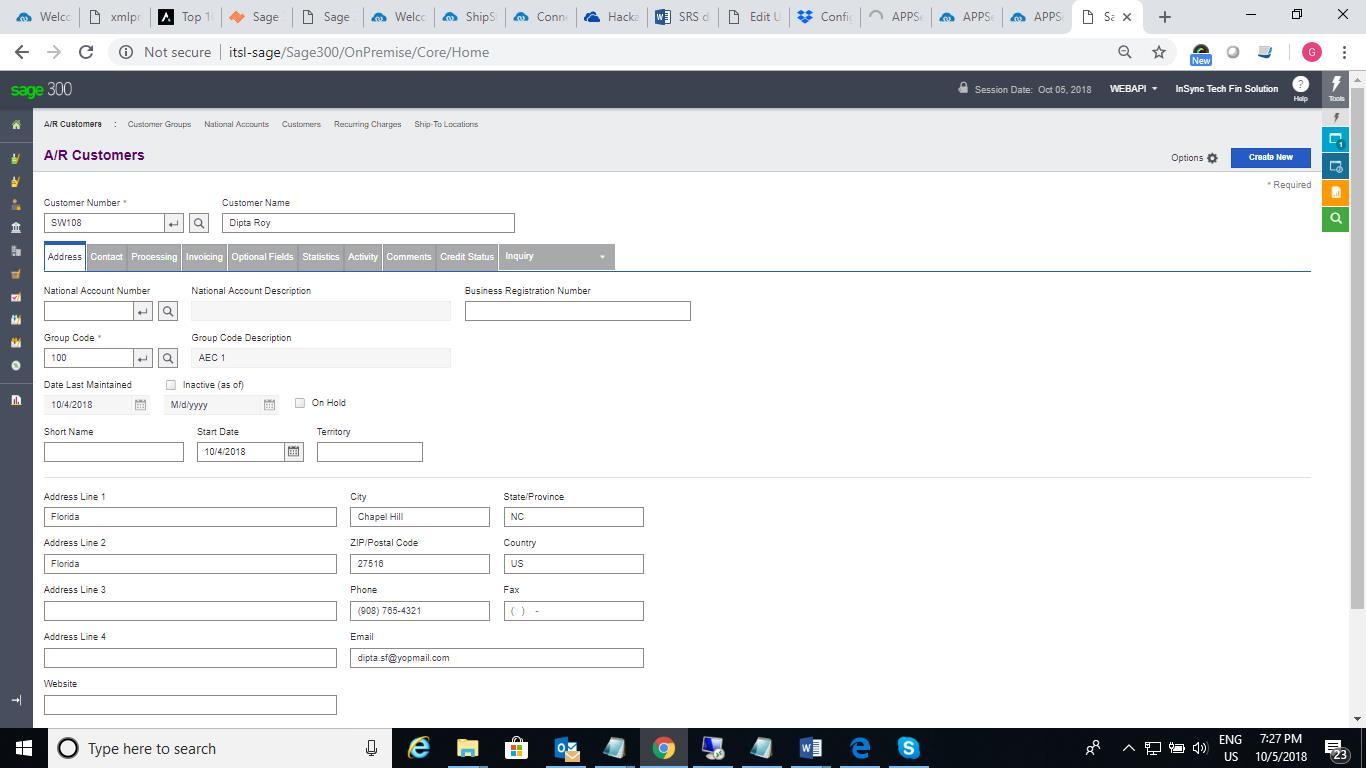Switch to the Activity tab
The image size is (1366, 768).
363,257
